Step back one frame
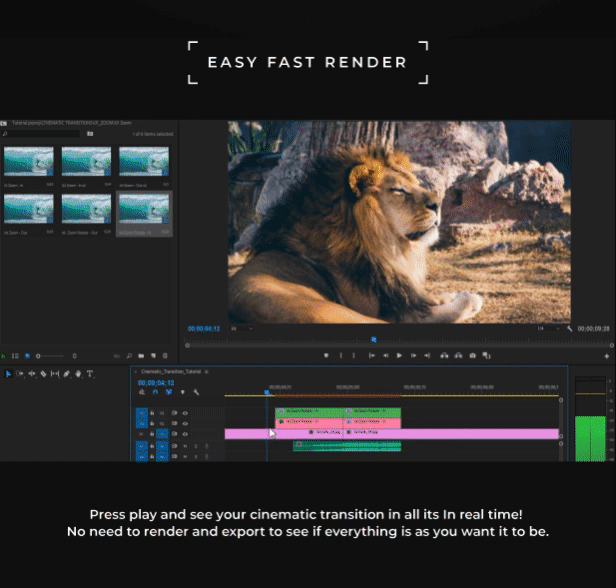 (385, 355)
